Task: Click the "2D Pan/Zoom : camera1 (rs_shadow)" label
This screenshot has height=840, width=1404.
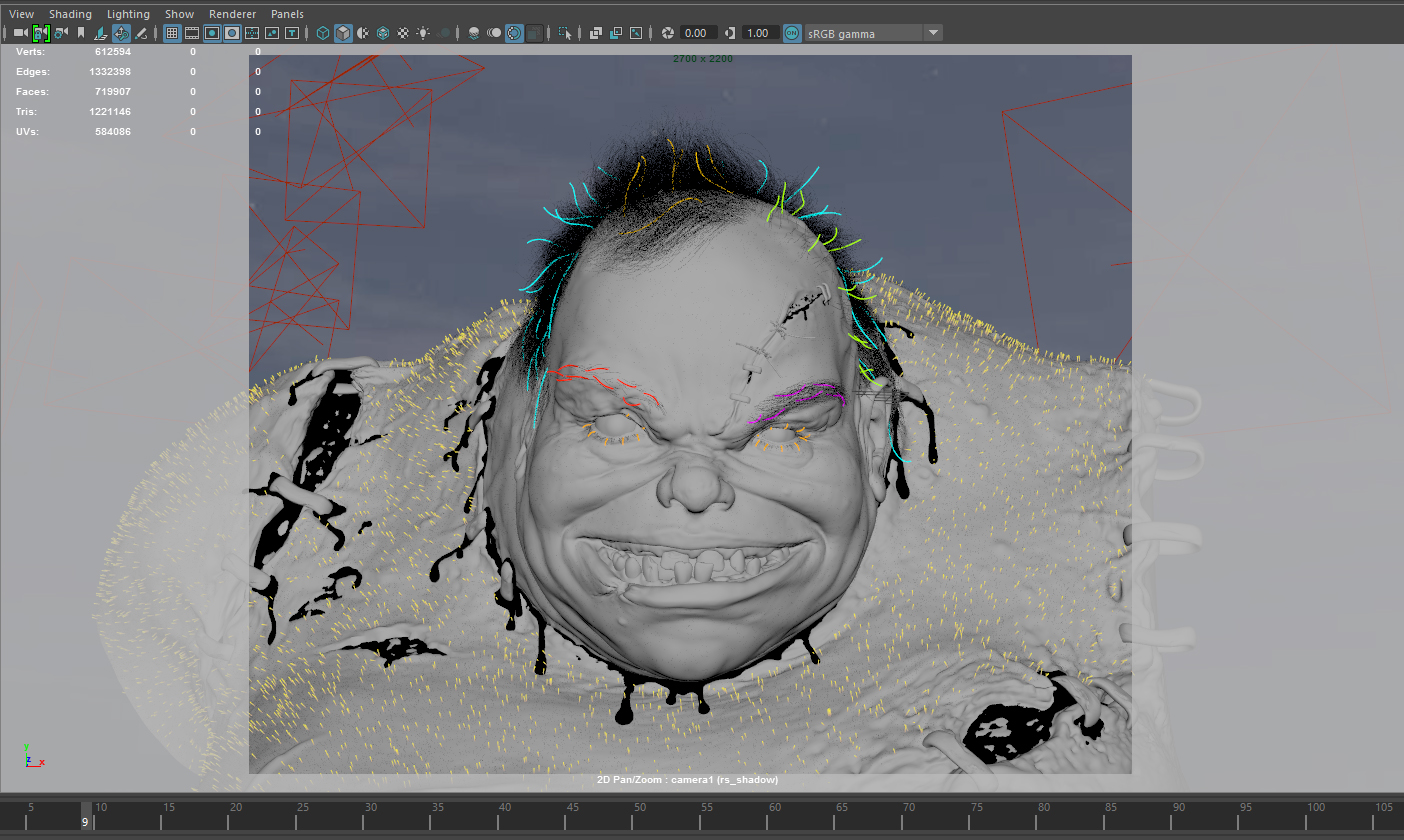Action: [687, 780]
